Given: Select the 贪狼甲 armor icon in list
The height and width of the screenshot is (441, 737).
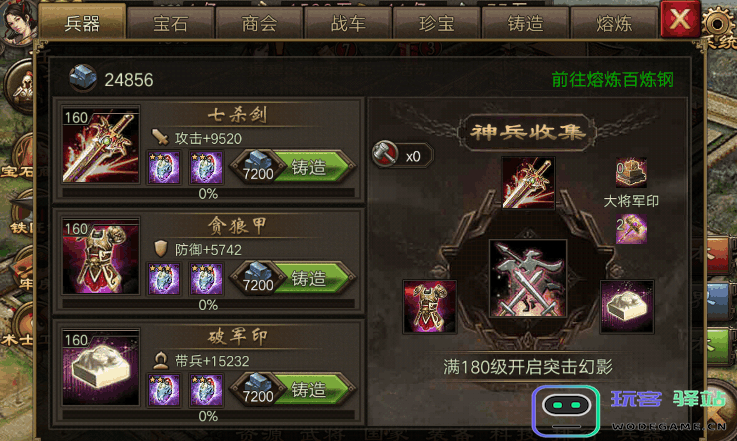Looking at the screenshot, I should coord(101,256).
